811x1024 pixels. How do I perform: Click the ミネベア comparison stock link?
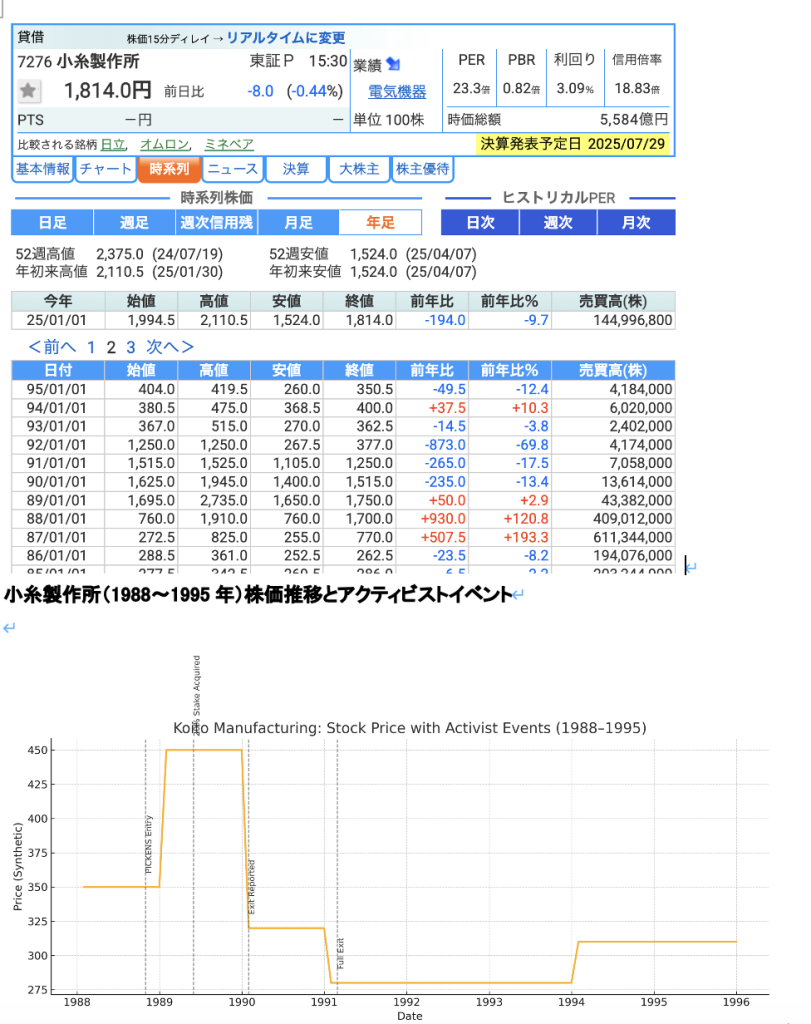click(229, 144)
